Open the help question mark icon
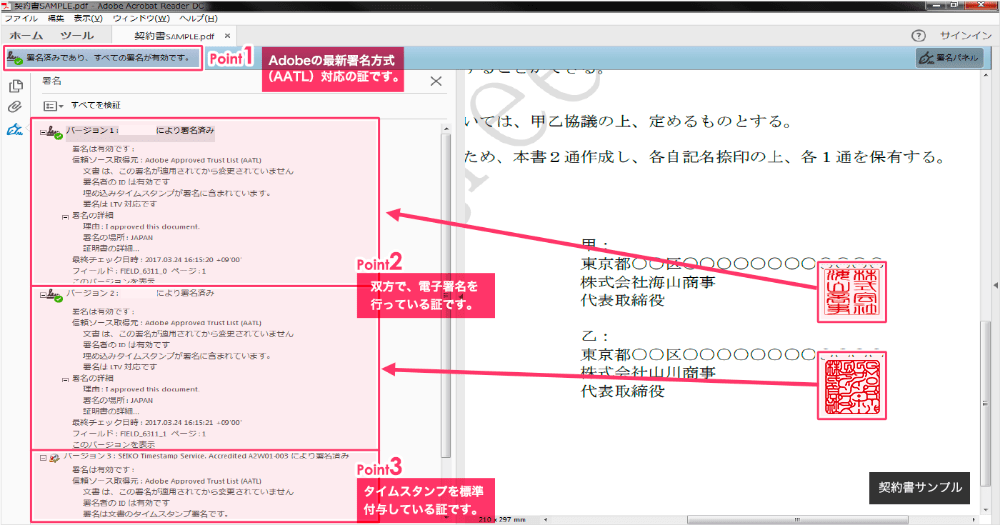 (x=918, y=36)
